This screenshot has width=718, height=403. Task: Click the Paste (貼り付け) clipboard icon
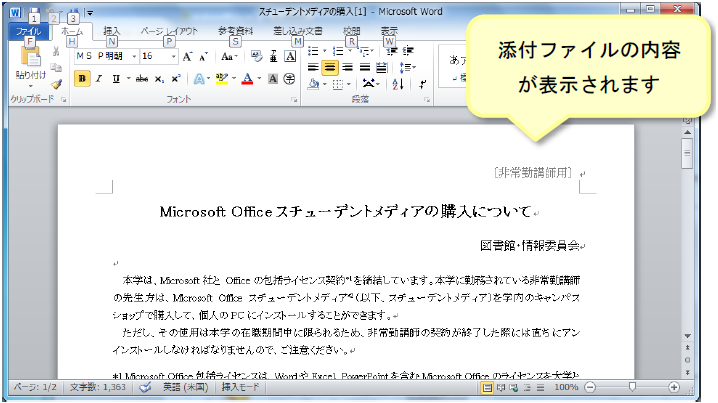(x=30, y=58)
